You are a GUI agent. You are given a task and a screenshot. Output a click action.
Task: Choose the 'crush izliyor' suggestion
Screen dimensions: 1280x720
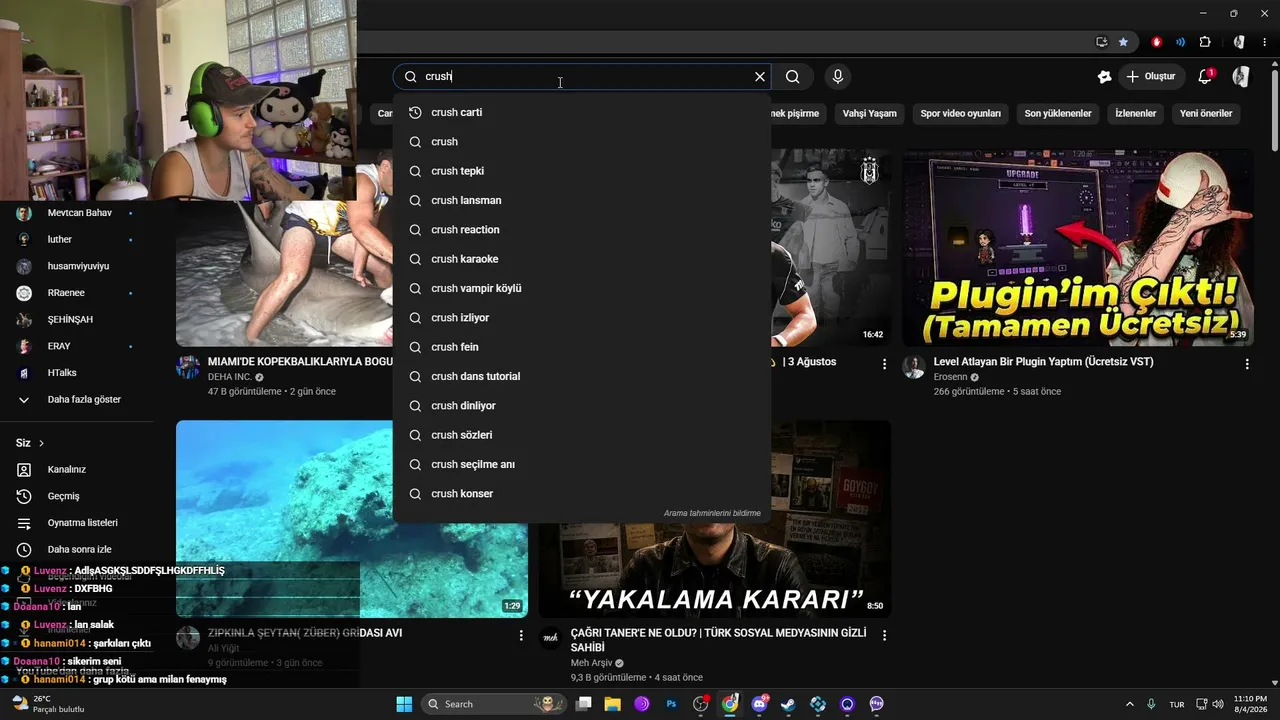pyautogui.click(x=582, y=318)
